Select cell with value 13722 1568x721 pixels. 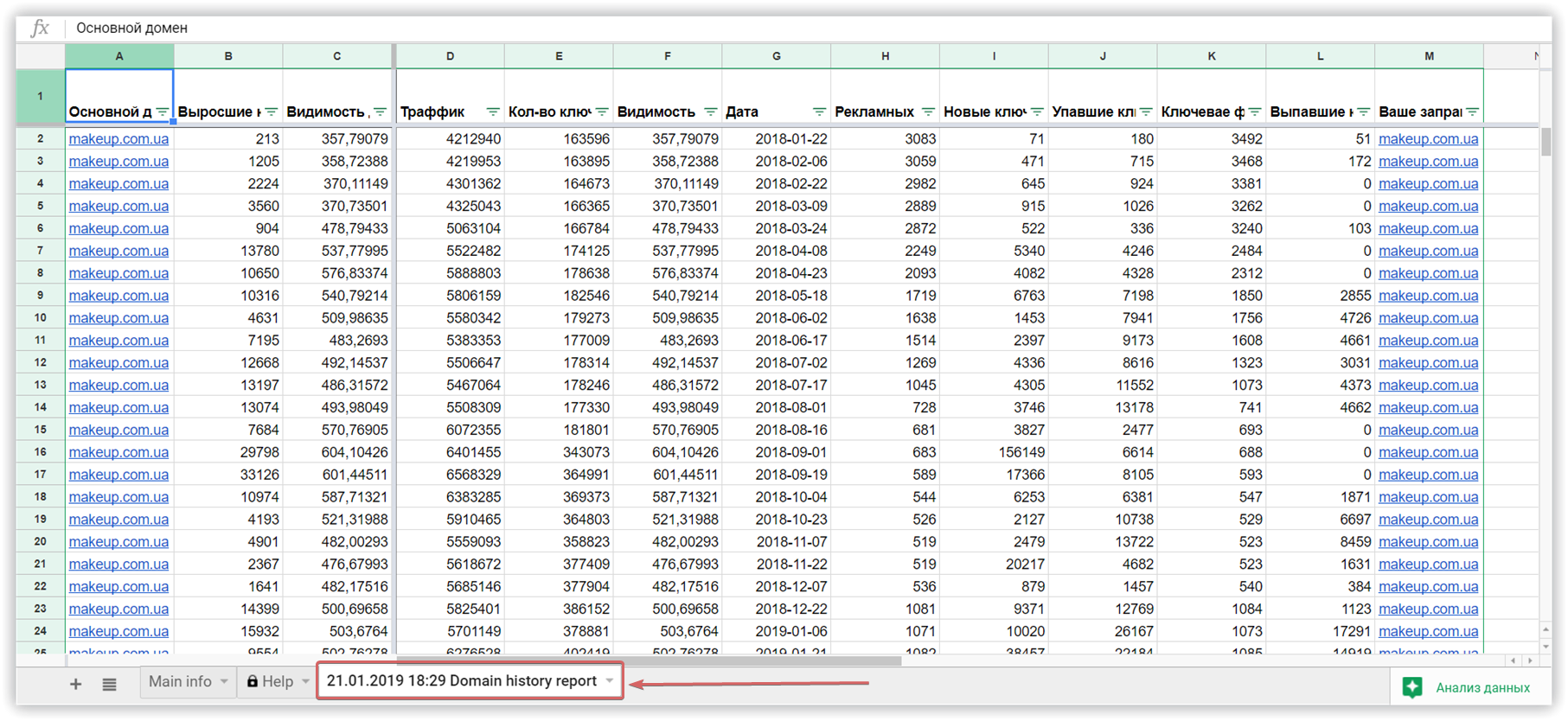coord(1103,541)
